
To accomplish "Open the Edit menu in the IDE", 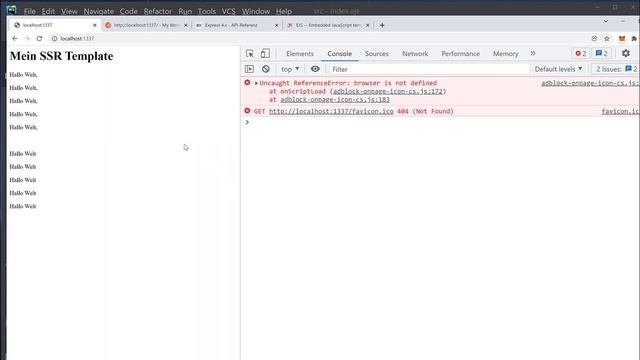I will click(48, 11).
